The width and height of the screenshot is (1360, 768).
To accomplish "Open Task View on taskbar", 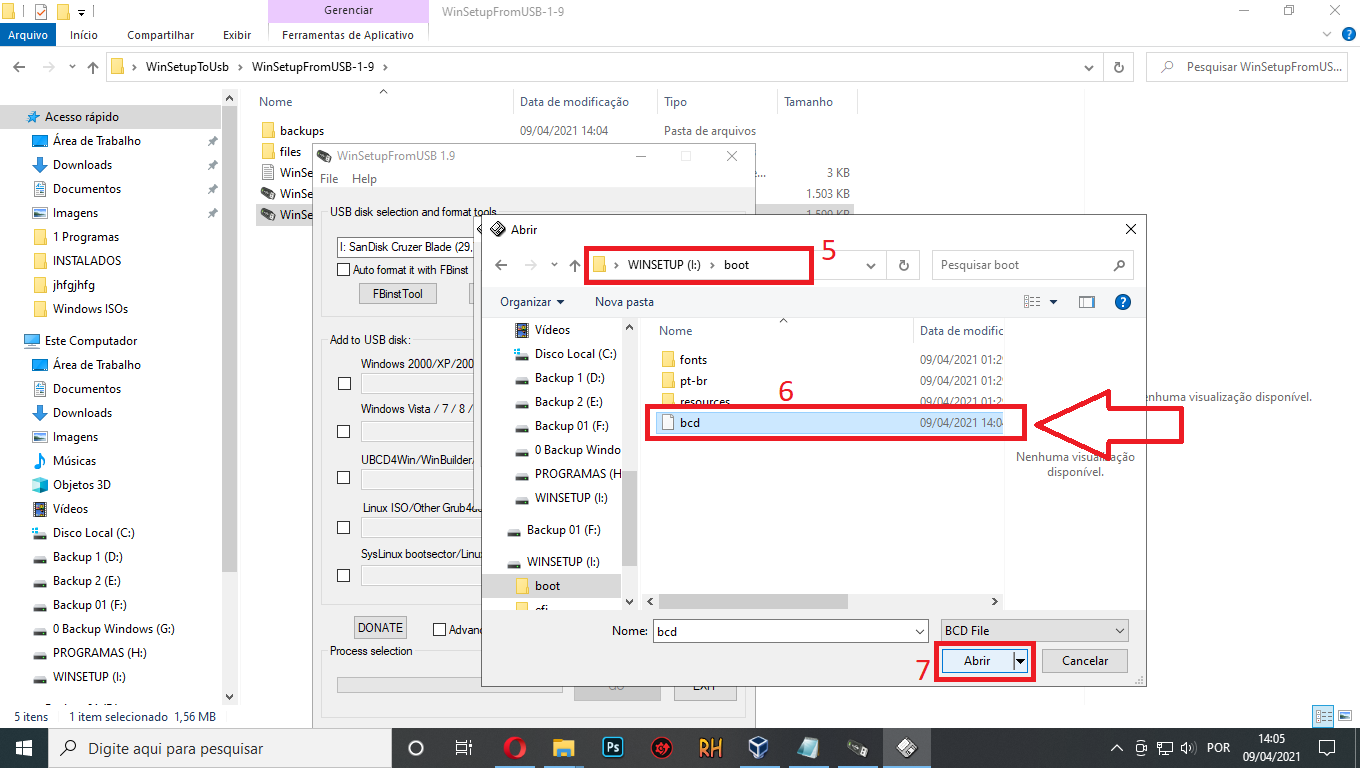I will coord(464,748).
